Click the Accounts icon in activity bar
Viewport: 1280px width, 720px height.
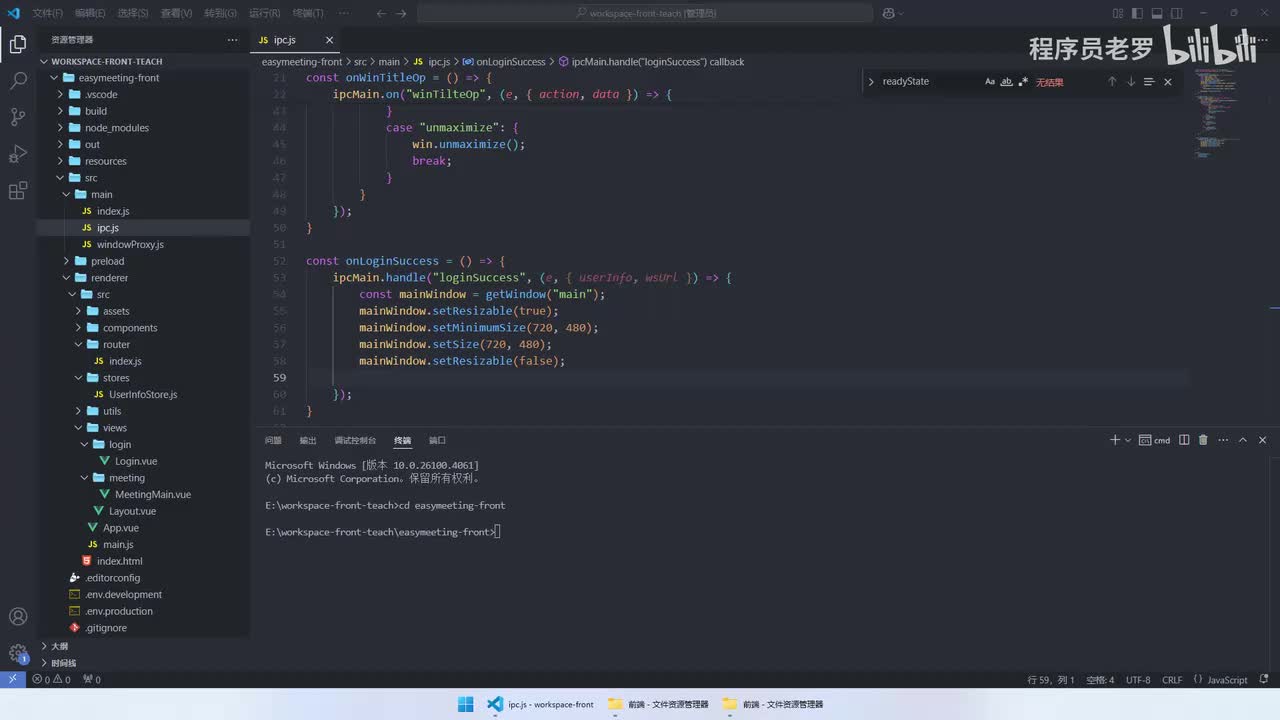pyautogui.click(x=18, y=617)
